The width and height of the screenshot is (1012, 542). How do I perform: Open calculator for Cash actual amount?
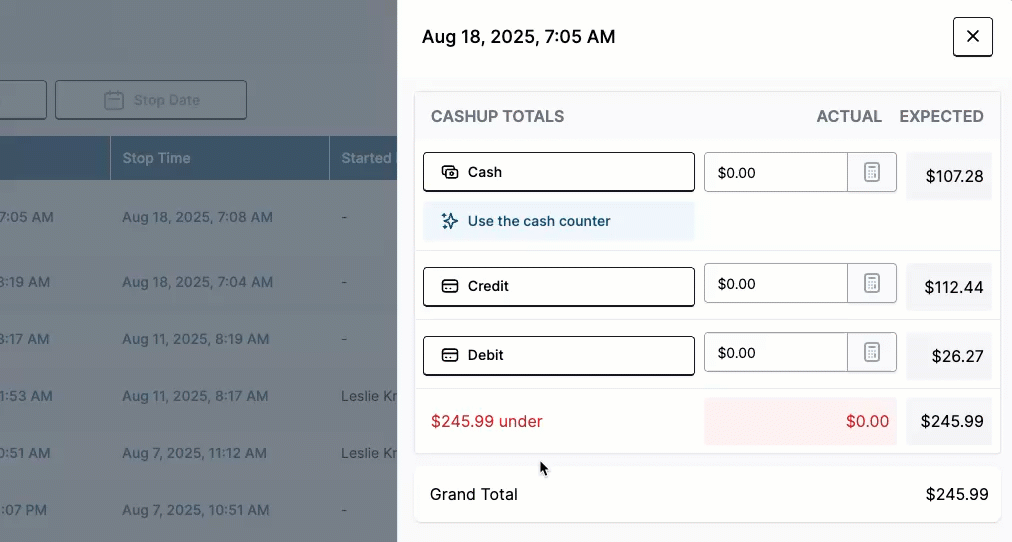[x=871, y=172]
